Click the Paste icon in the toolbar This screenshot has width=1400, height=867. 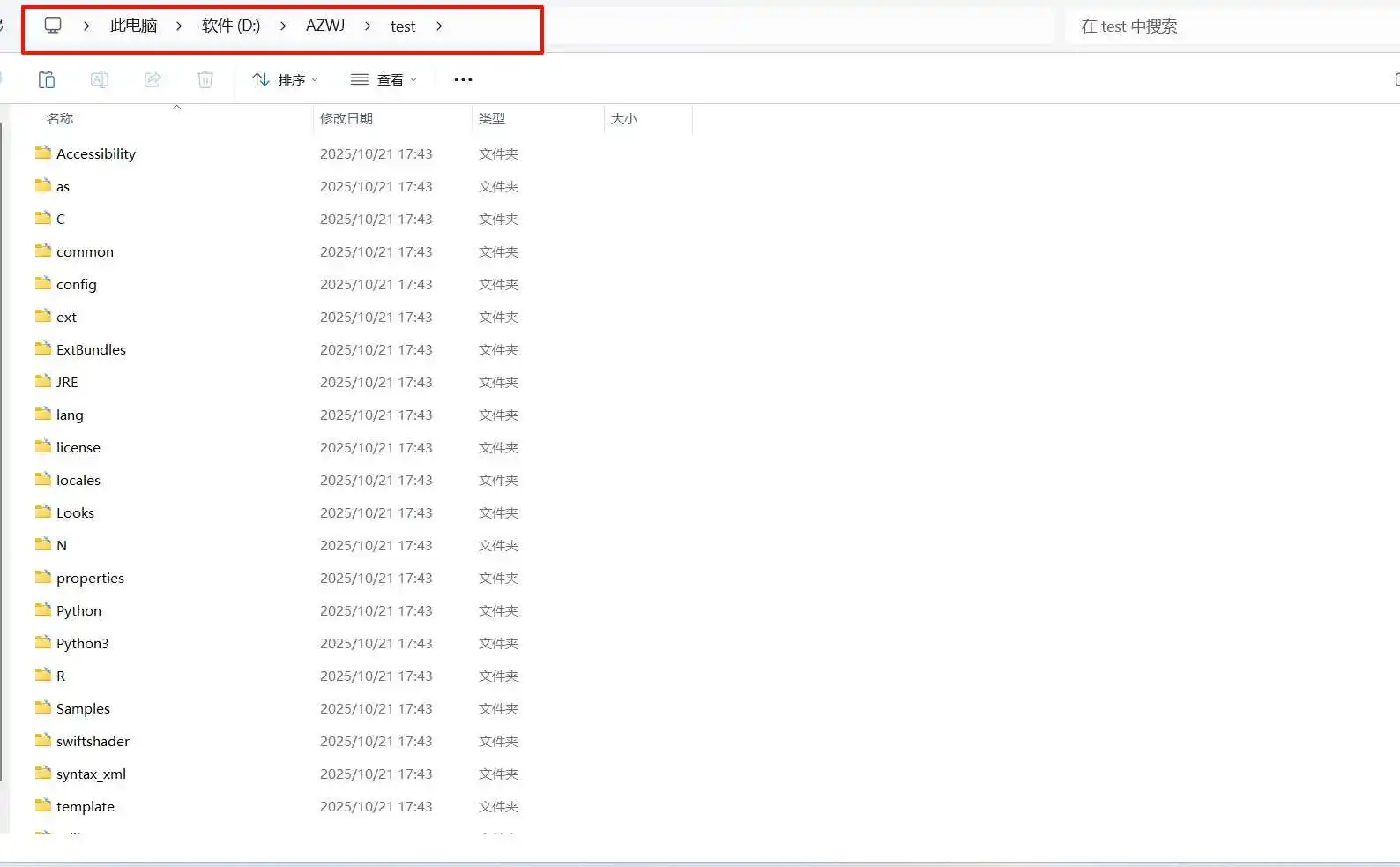coord(47,79)
